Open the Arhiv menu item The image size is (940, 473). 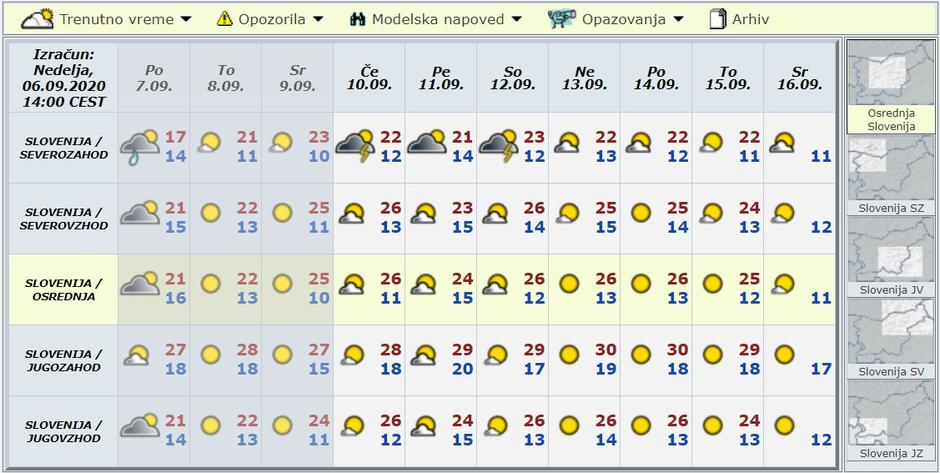pos(750,19)
